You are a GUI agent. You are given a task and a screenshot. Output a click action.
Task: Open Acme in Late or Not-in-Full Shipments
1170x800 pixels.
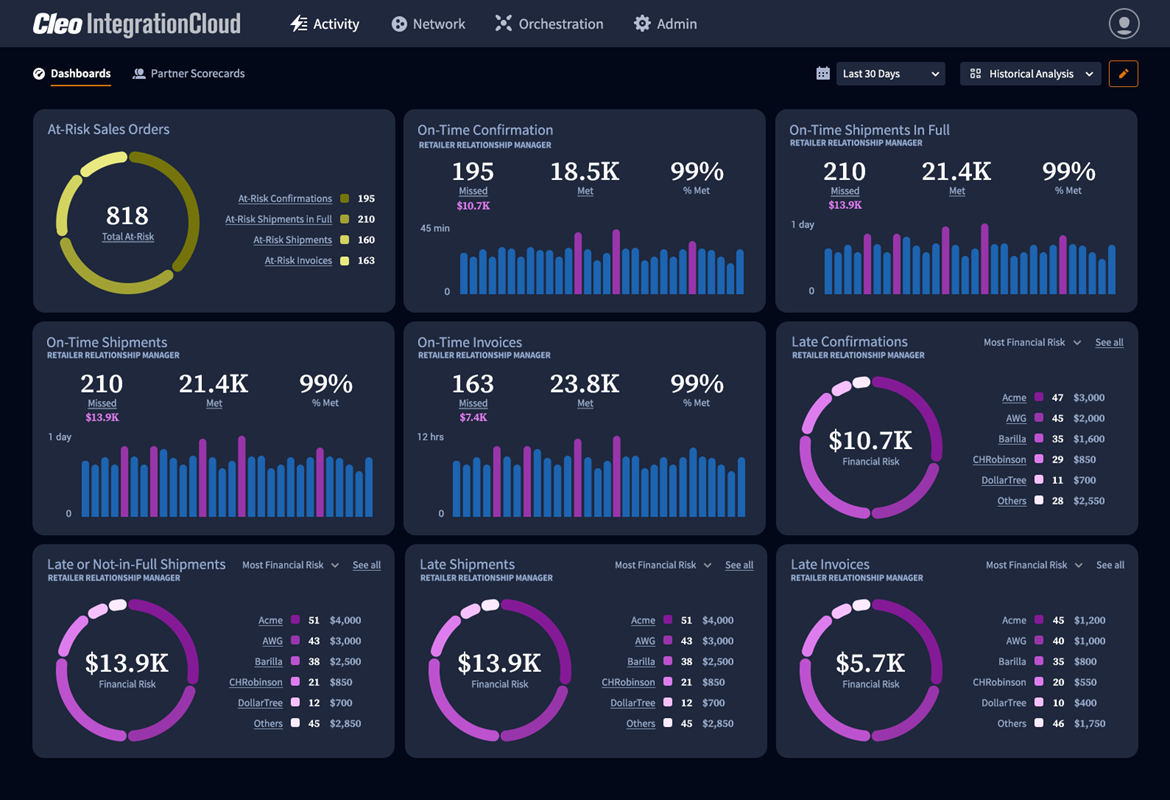coord(270,620)
